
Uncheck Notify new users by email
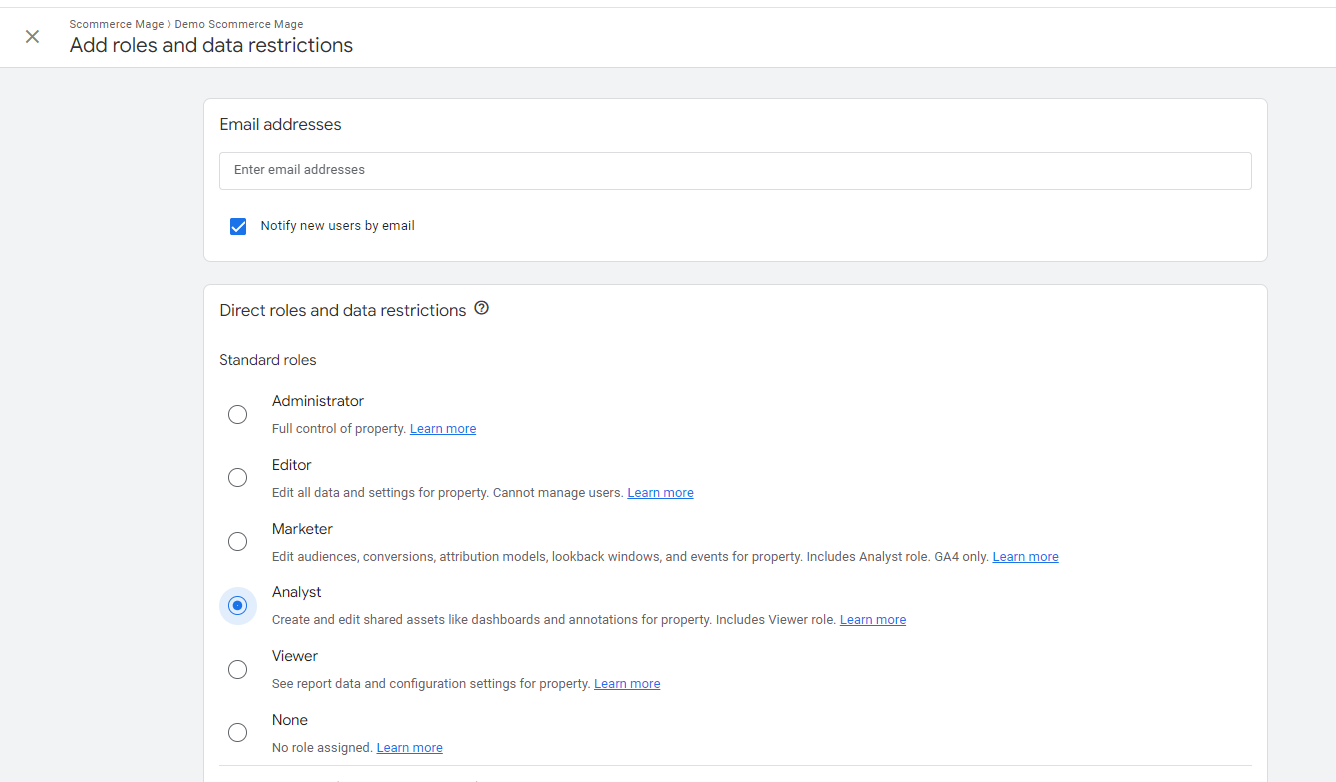coord(238,226)
